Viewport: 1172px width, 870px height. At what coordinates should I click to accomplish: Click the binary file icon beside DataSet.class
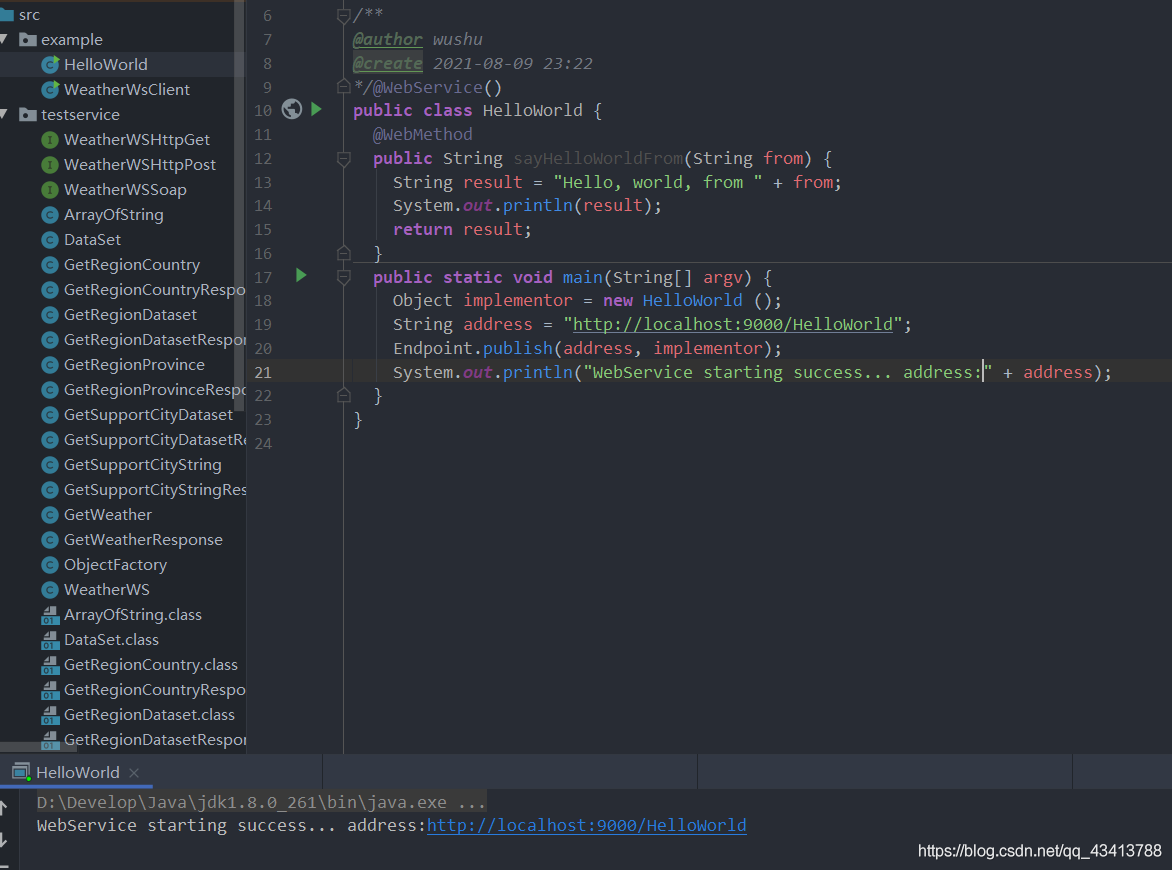pyautogui.click(x=50, y=641)
